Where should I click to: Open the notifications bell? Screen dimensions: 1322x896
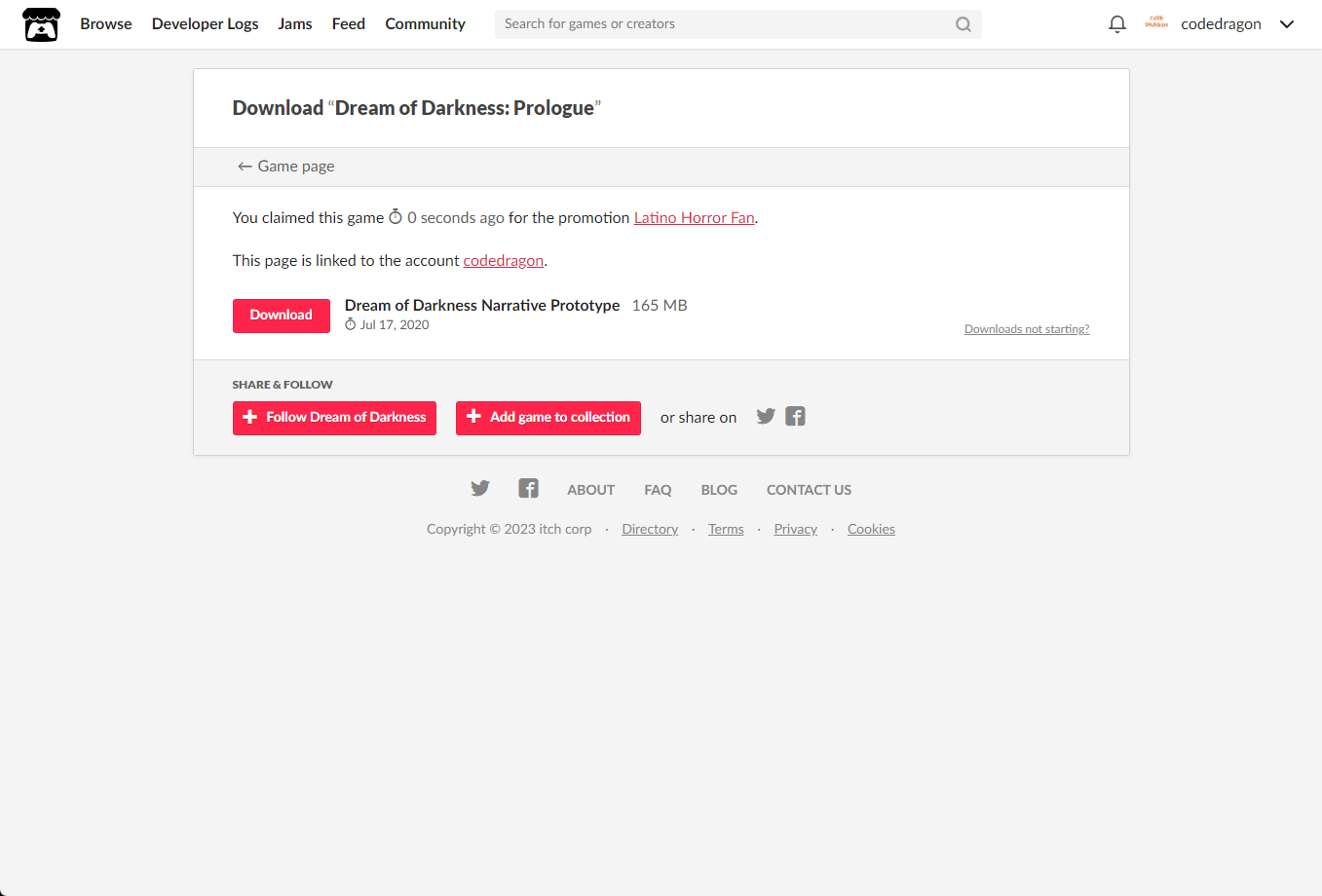(x=1117, y=24)
